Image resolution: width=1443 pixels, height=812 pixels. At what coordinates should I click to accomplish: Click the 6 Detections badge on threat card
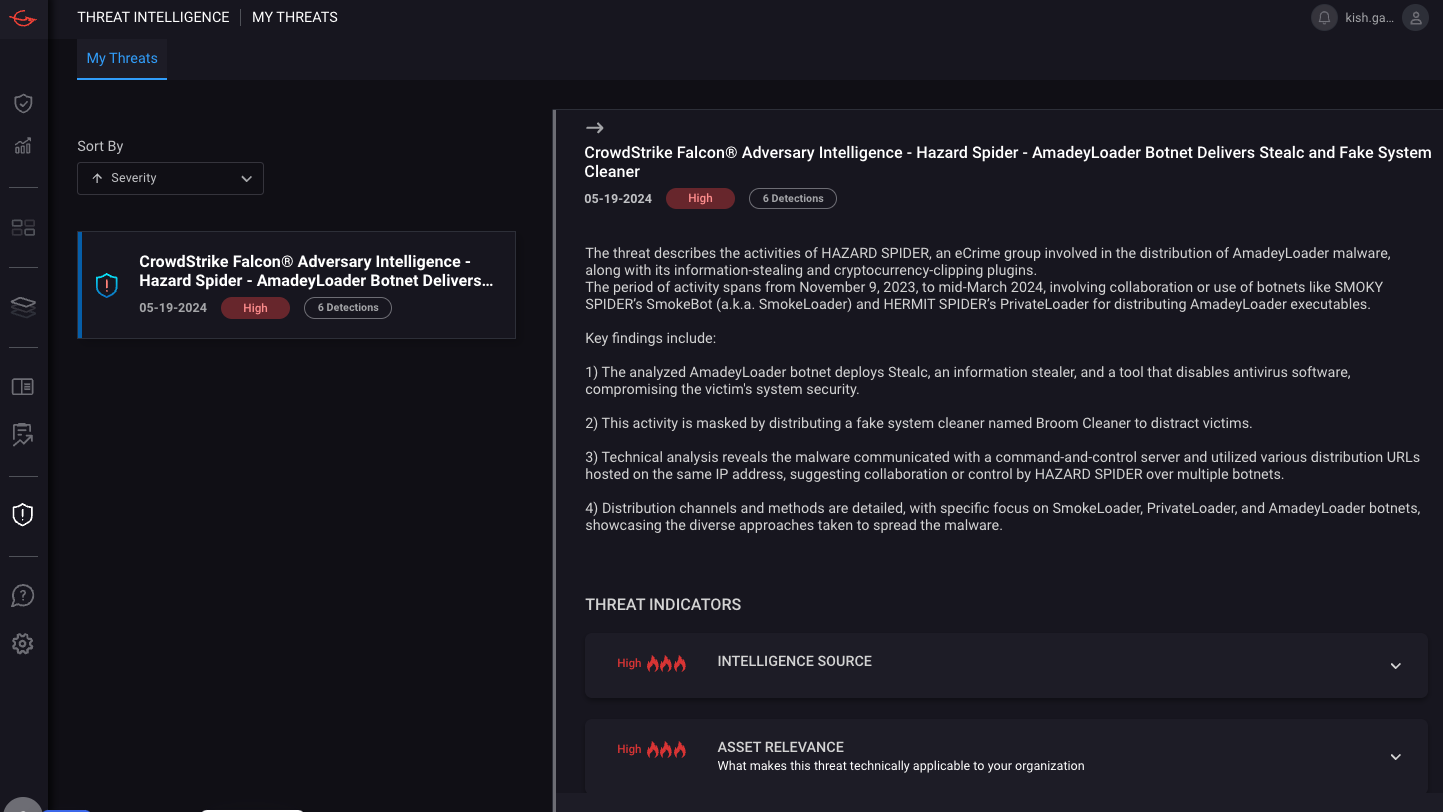click(x=347, y=308)
